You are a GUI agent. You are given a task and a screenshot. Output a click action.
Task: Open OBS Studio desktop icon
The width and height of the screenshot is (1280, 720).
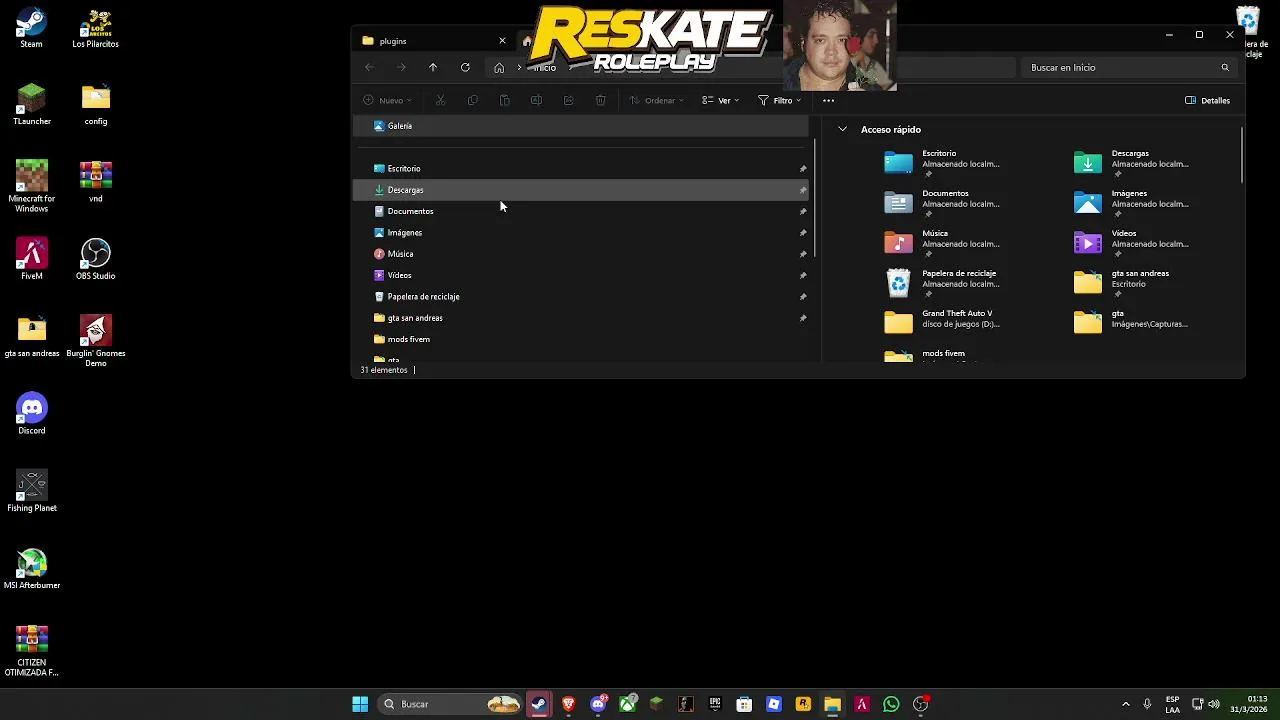coord(96,259)
